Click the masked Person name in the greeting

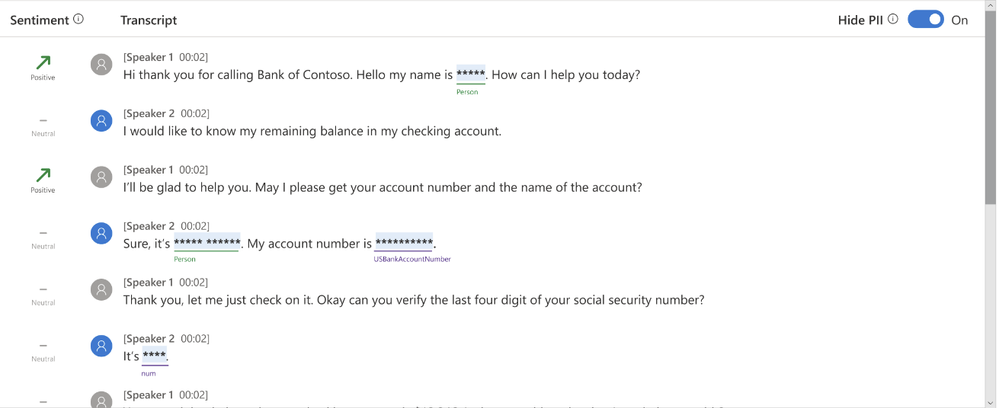click(x=471, y=75)
